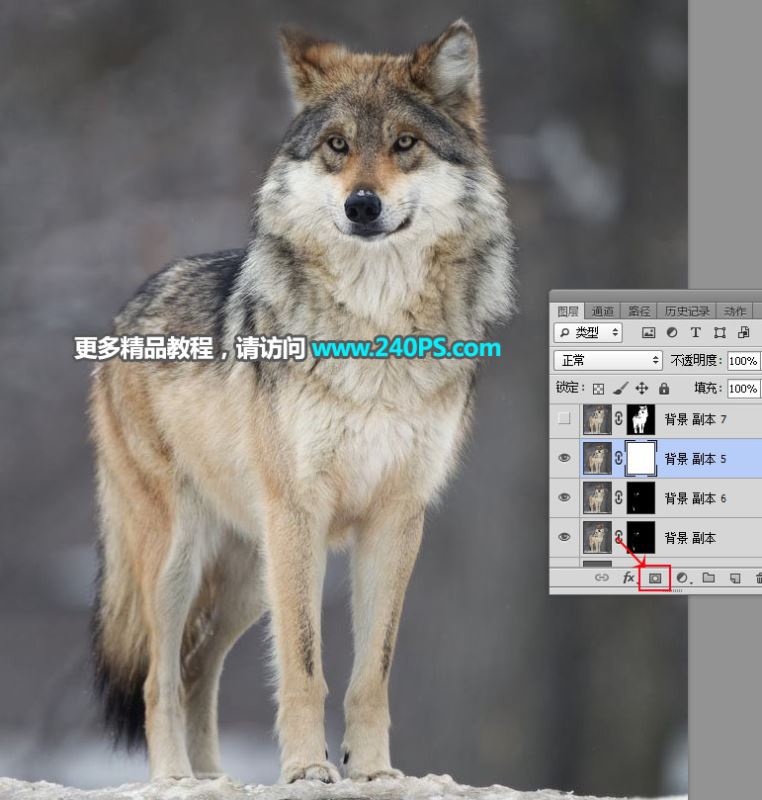This screenshot has height=800, width=762.
Task: Filter layers by text layer type
Action: pos(695,332)
